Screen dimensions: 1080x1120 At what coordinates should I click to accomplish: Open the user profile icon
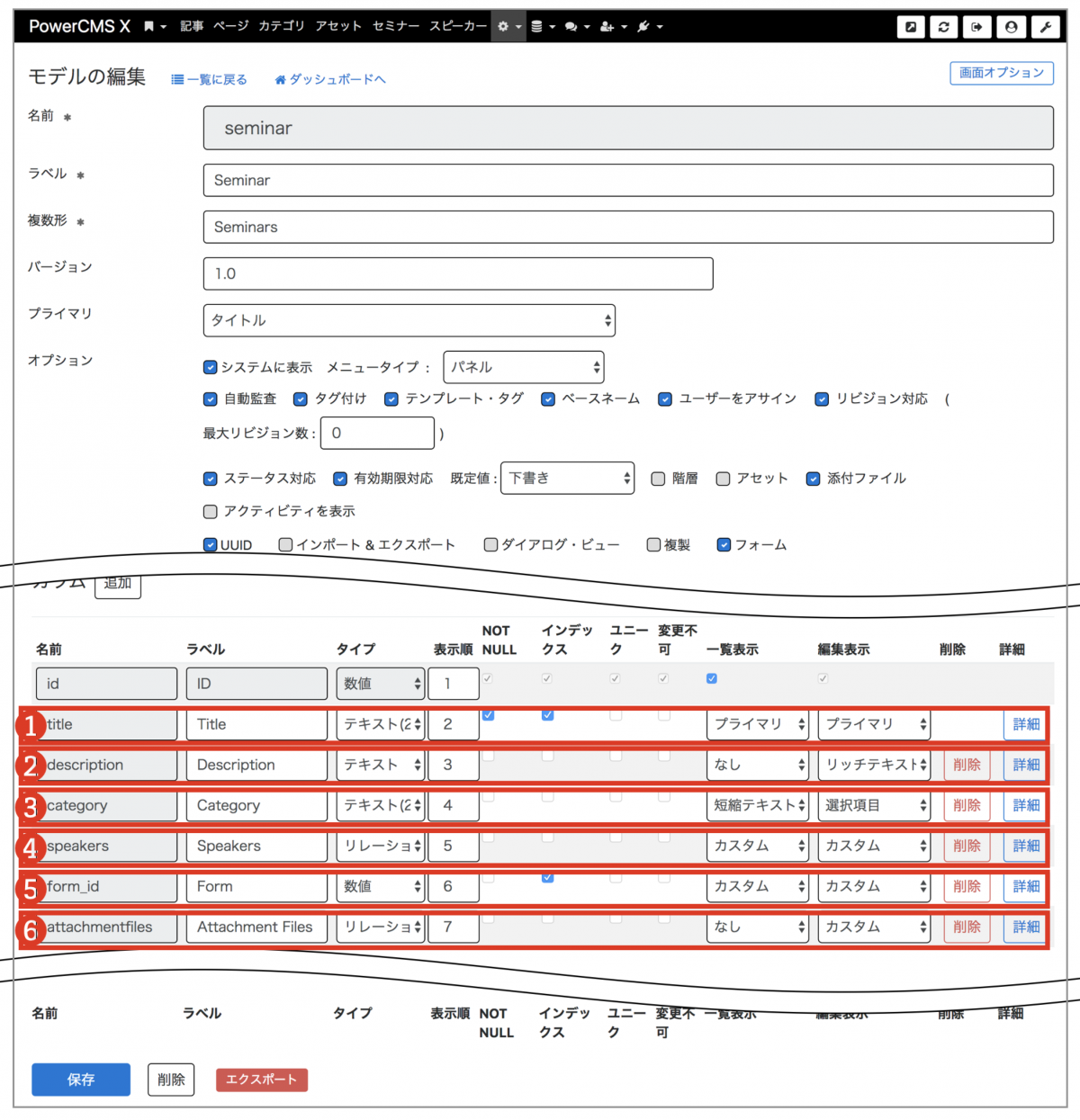point(1012,27)
